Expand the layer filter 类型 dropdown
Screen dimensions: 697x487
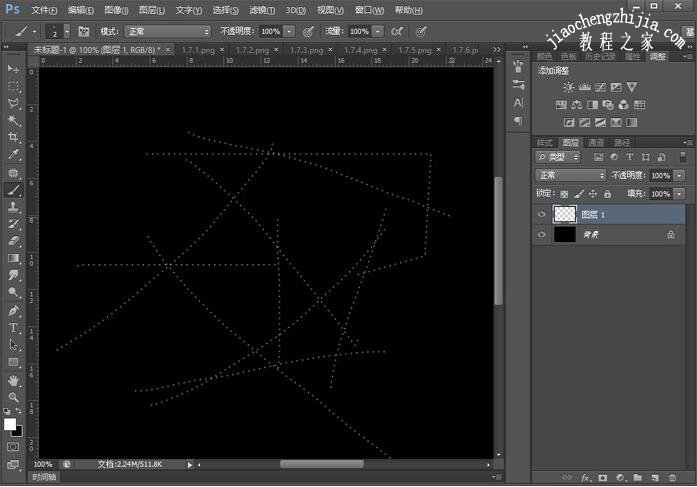[564, 158]
